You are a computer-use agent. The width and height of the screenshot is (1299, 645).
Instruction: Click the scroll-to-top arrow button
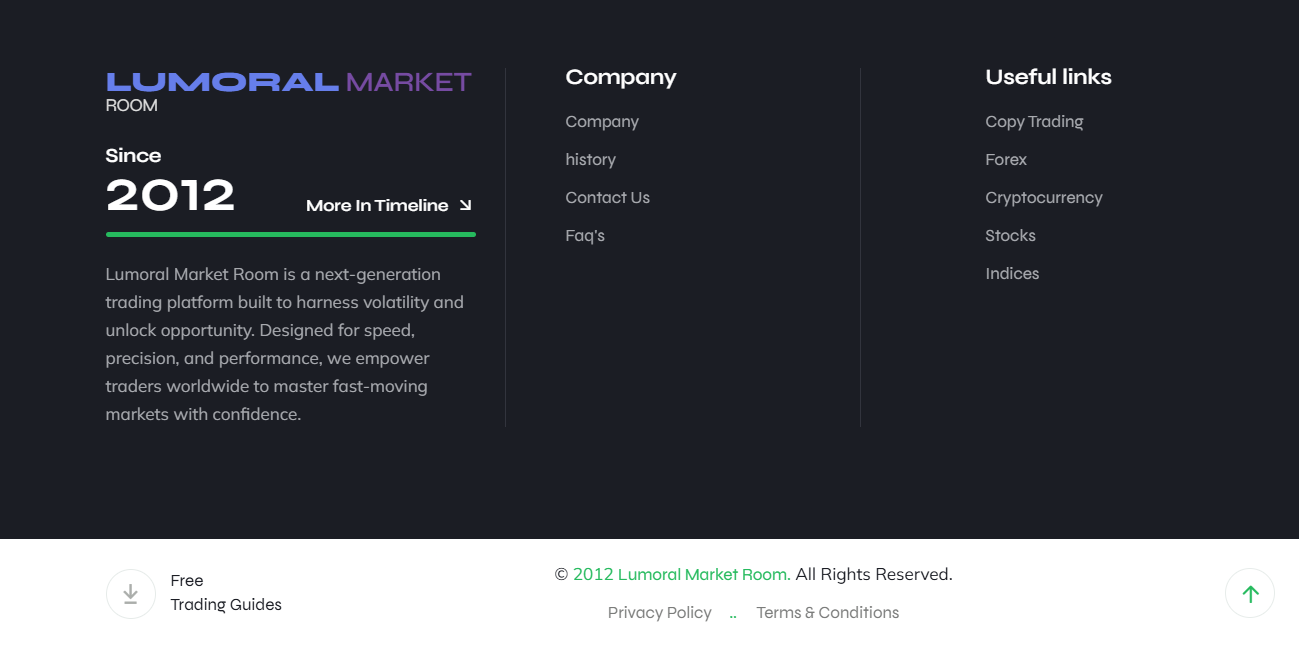click(x=1249, y=594)
